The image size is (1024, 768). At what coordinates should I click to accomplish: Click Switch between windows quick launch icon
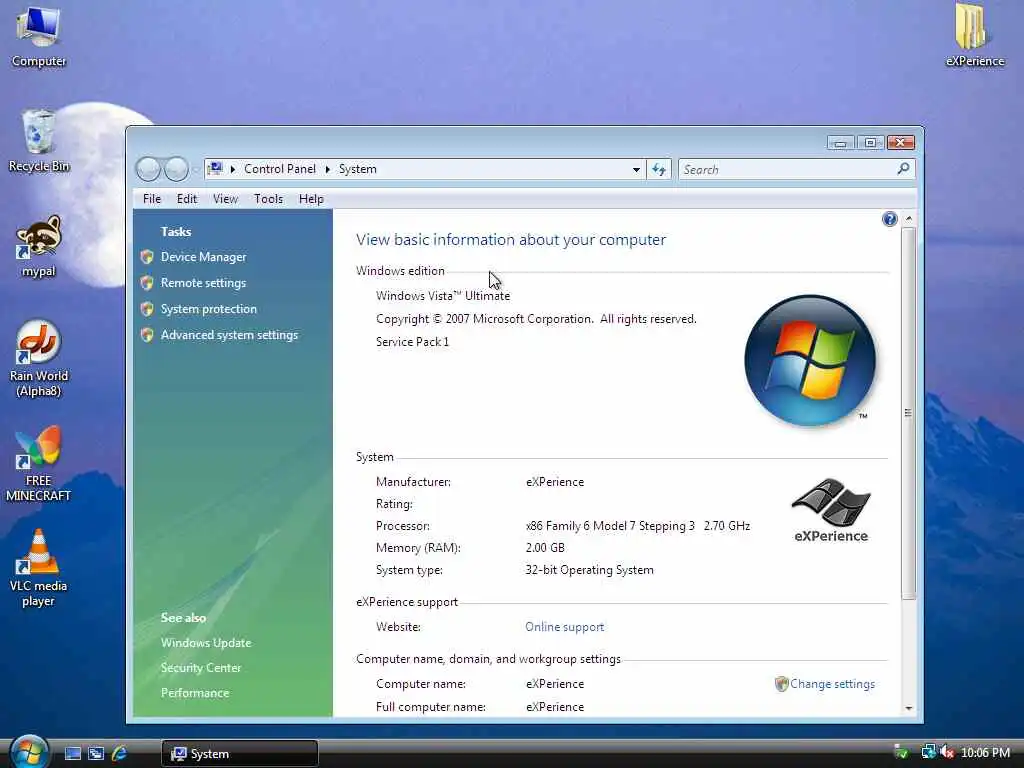(96, 754)
